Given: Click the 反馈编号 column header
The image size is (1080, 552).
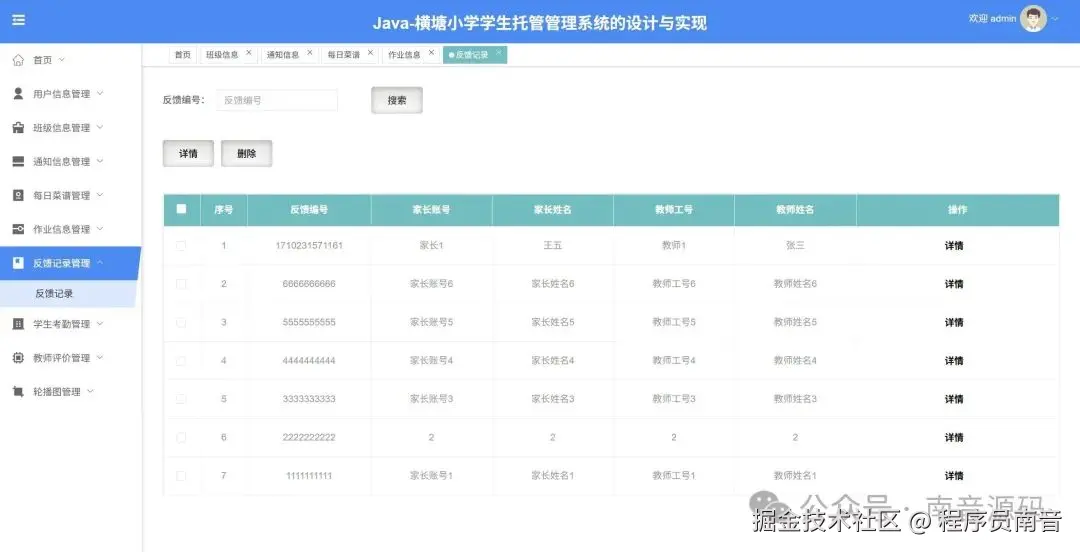Looking at the screenshot, I should click(x=309, y=209).
